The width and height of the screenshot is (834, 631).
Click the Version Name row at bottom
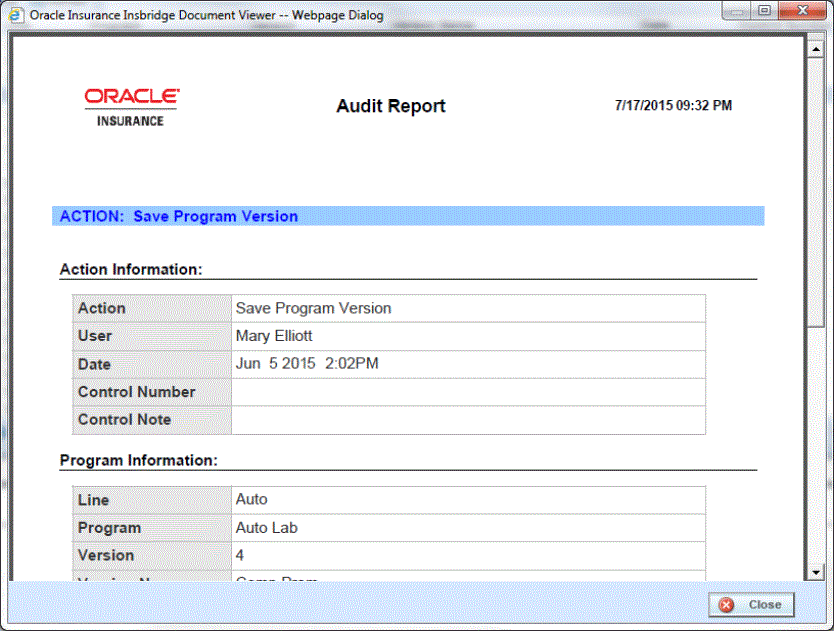[300, 578]
